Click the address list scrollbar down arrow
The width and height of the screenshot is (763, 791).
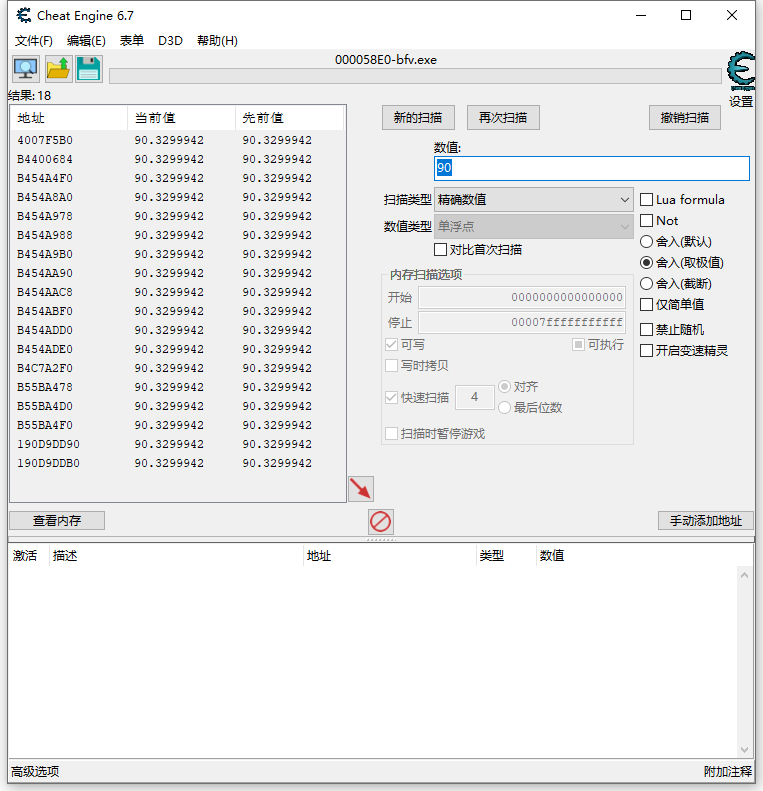point(744,750)
